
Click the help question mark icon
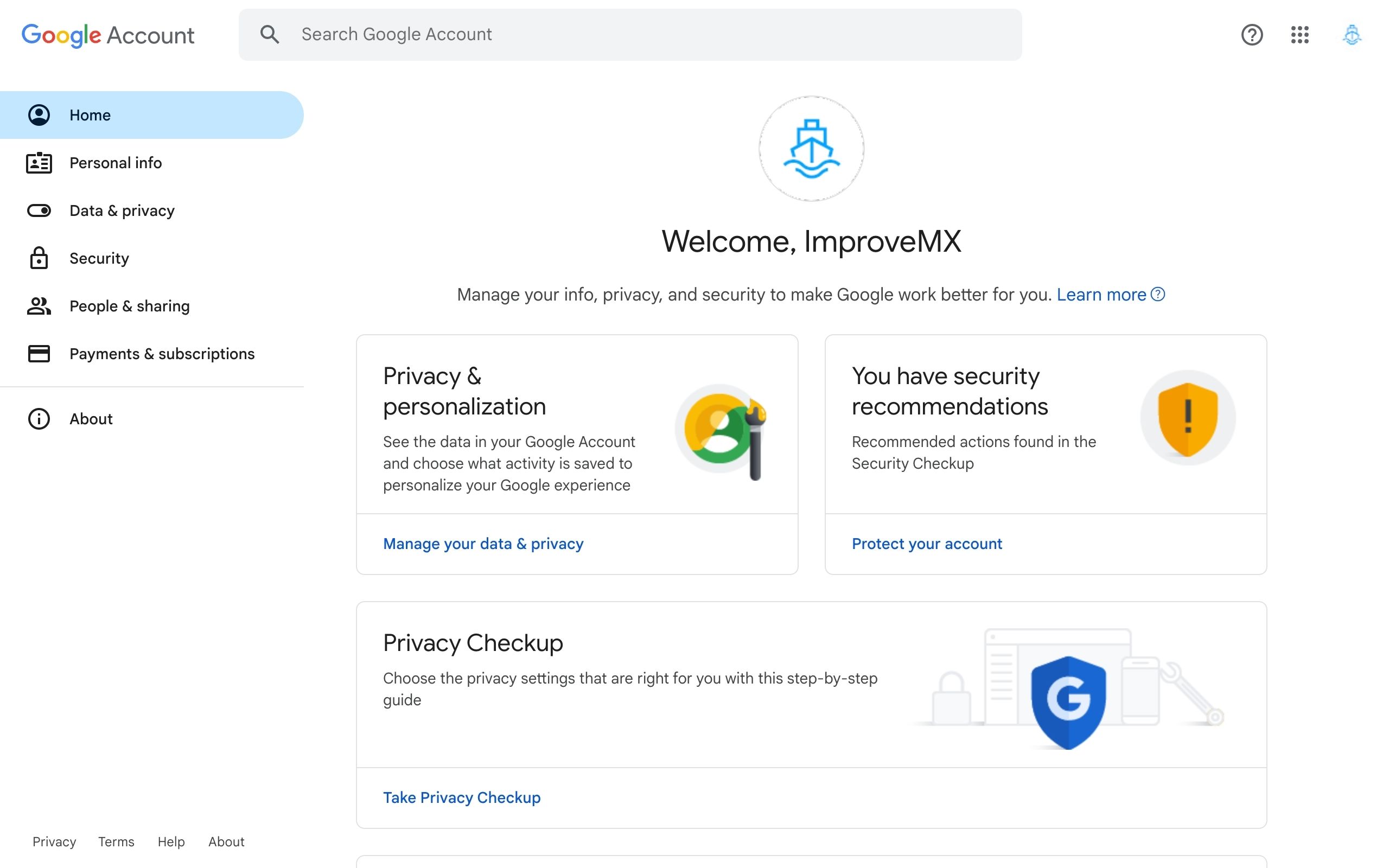click(x=1252, y=35)
